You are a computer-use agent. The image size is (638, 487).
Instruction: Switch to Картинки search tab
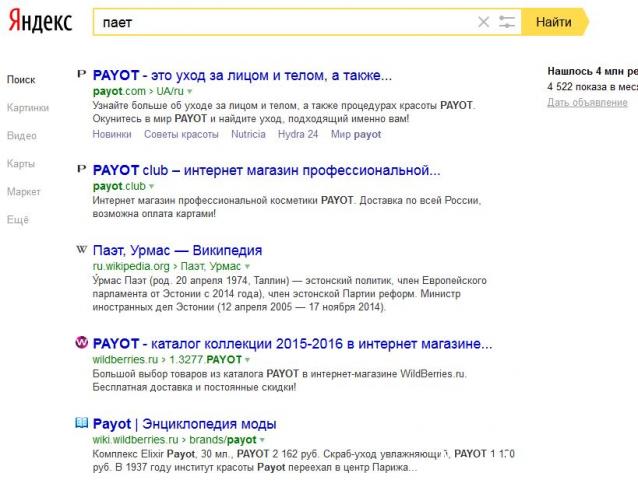click(27, 107)
